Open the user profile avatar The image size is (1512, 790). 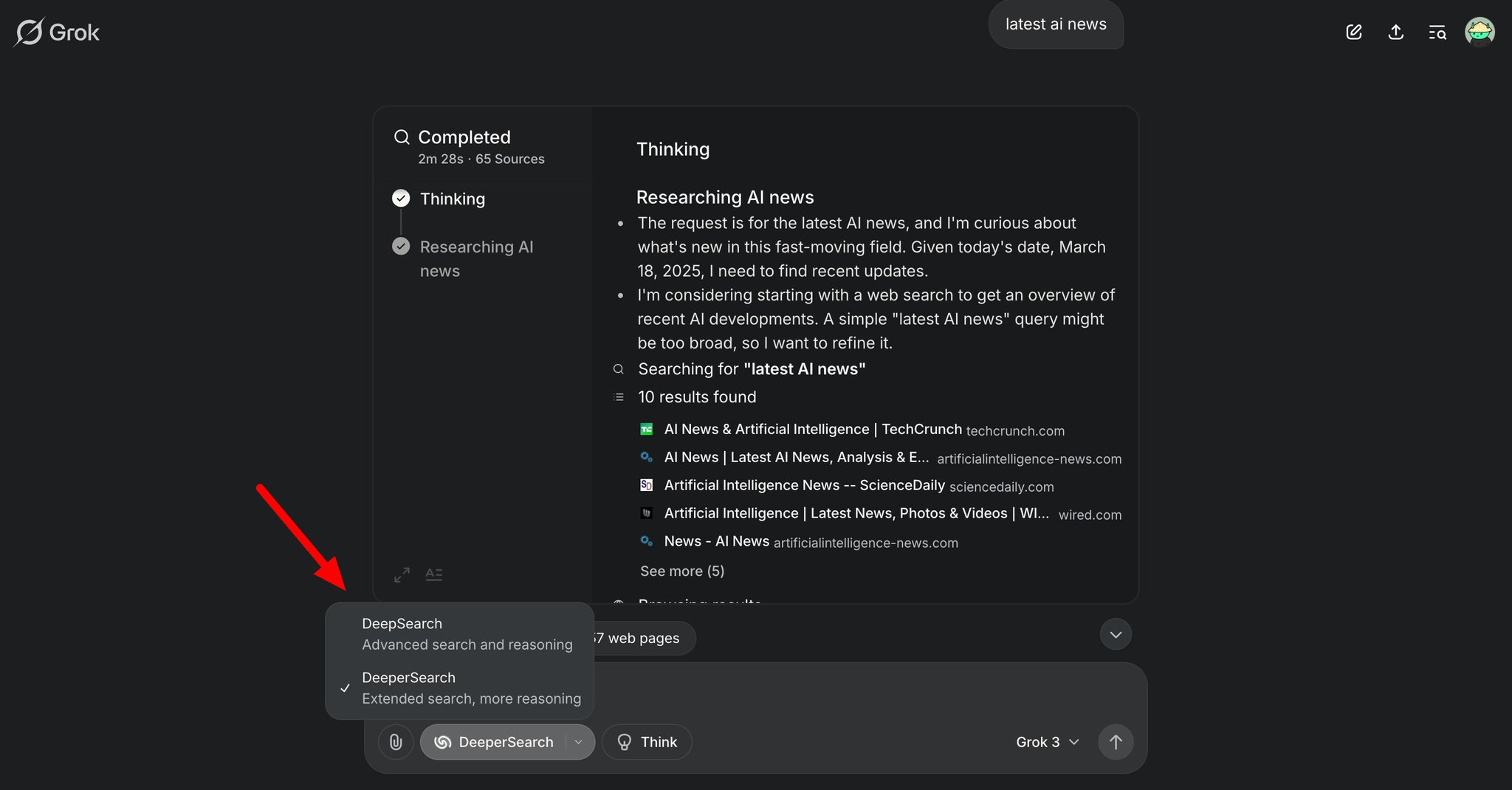click(1480, 32)
